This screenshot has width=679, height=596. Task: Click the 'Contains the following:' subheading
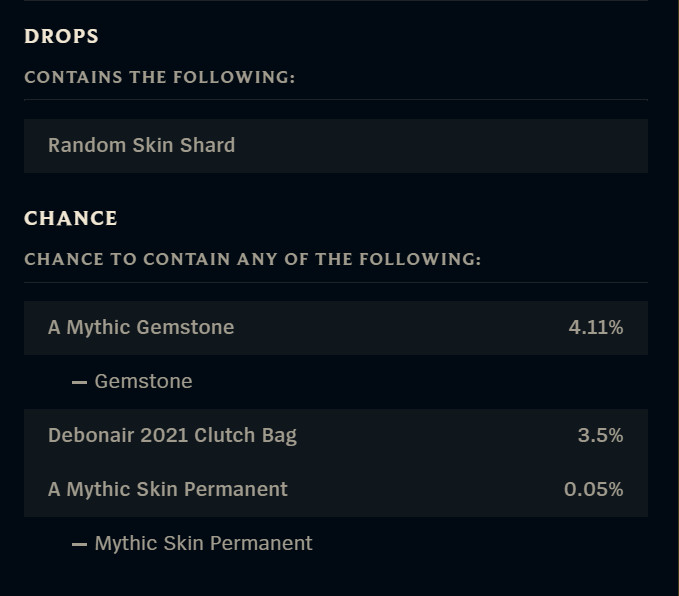coord(159,78)
